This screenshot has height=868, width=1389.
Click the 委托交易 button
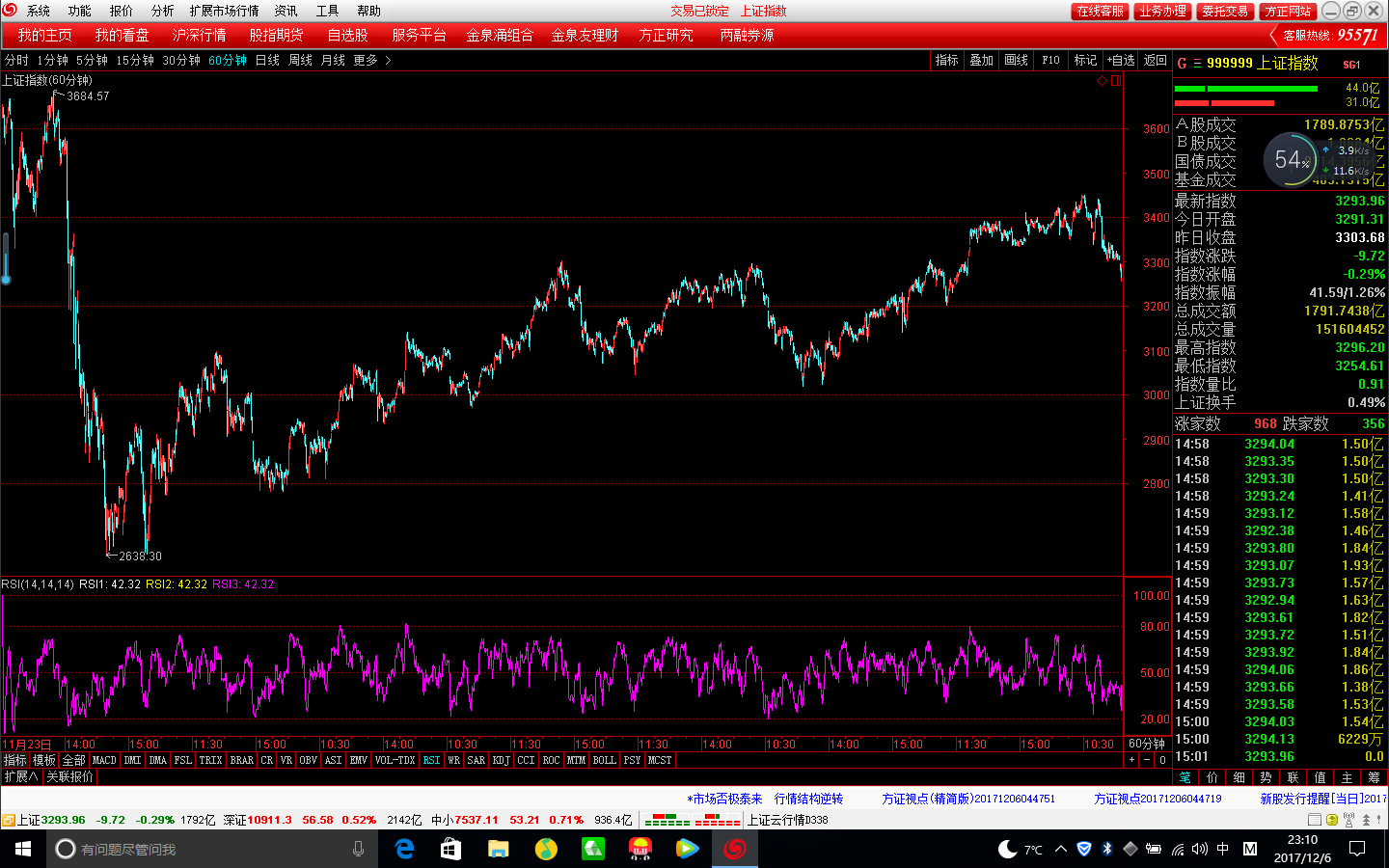tap(1225, 11)
